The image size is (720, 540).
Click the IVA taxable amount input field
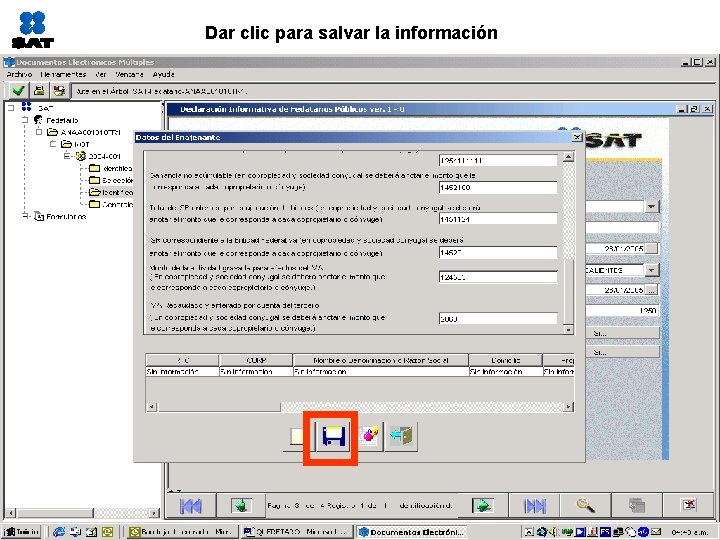[498, 277]
